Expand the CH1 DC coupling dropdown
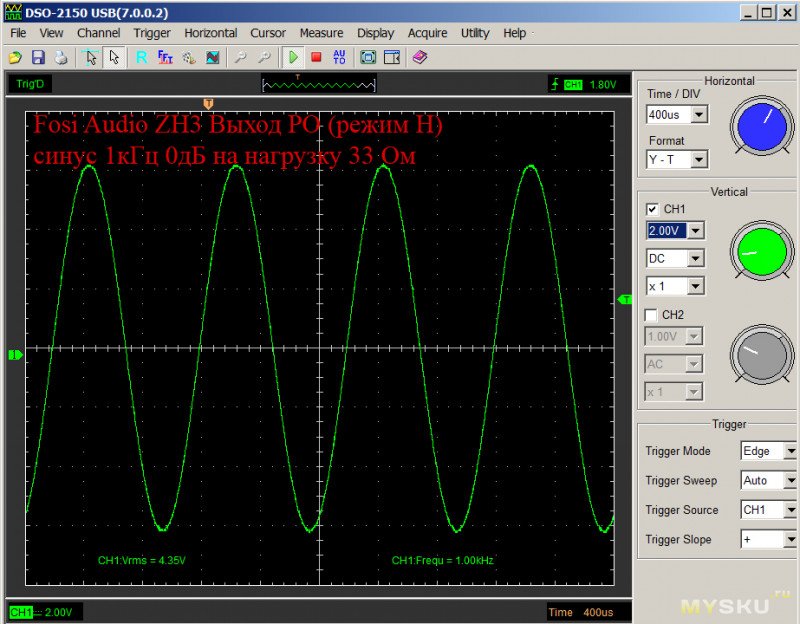The height and width of the screenshot is (624, 800). point(696,258)
